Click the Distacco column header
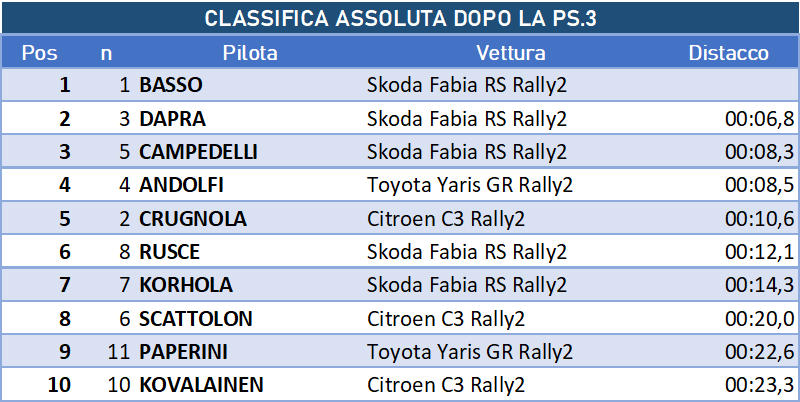This screenshot has height=402, width=800. [728, 53]
